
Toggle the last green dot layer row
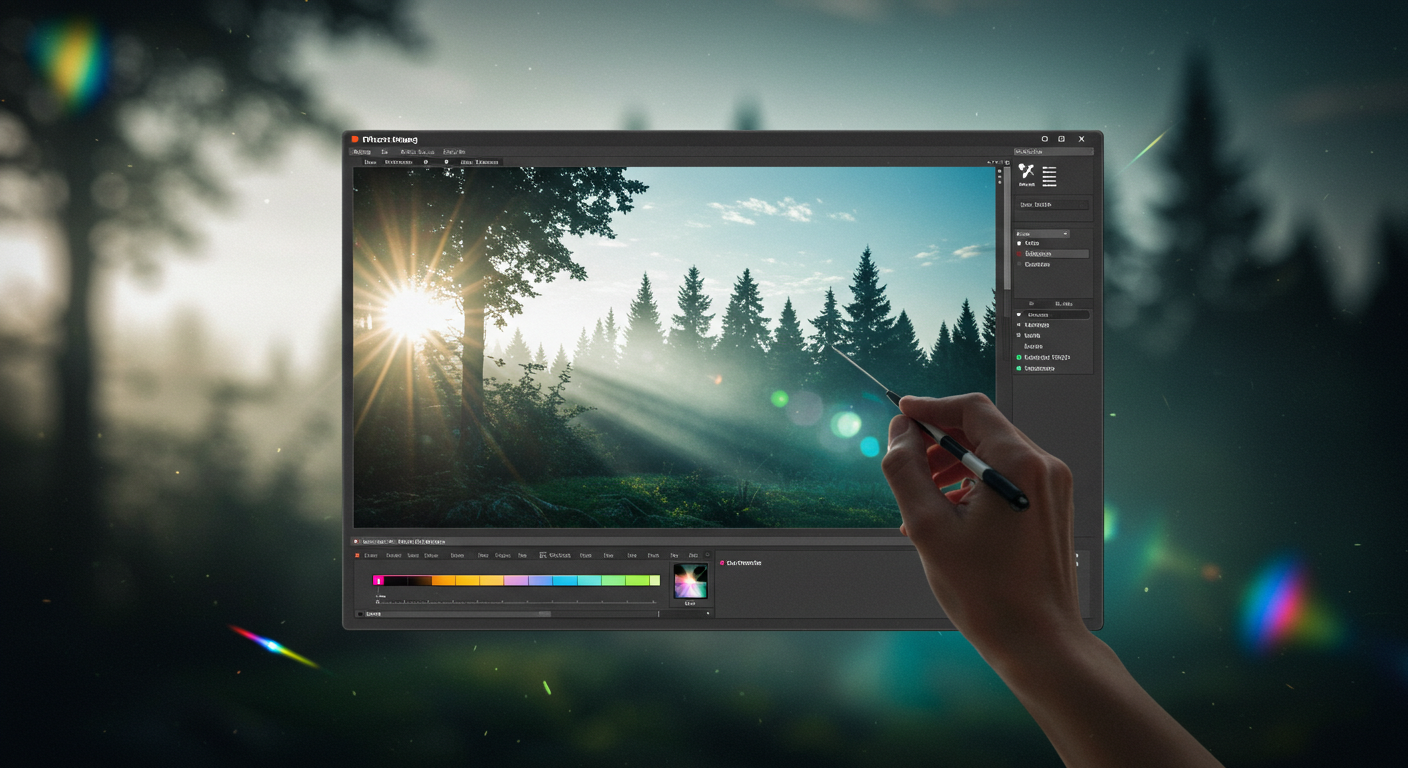click(1036, 369)
